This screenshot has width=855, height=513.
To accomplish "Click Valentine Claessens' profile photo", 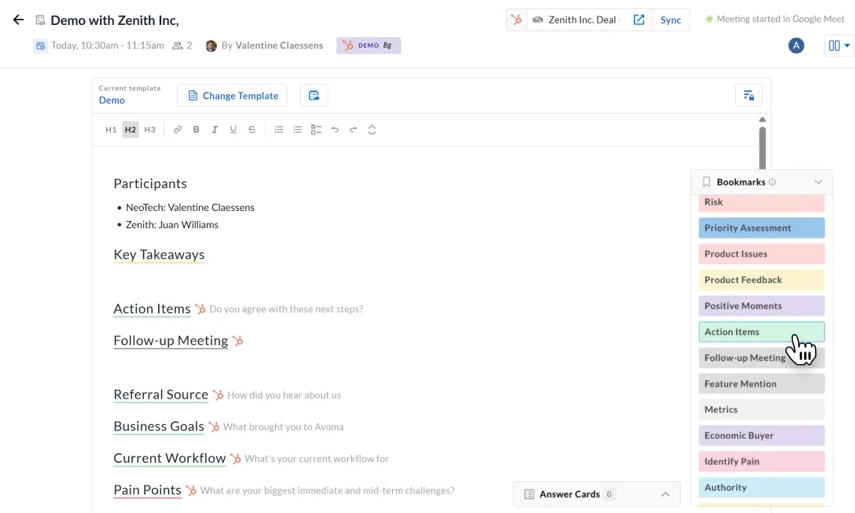I will [211, 46].
